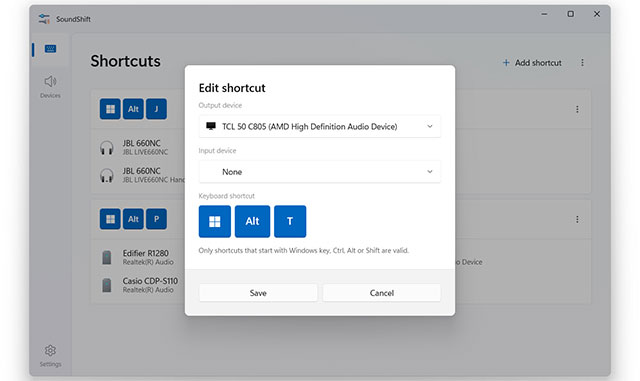Maximize the SoundShift window

571,14
